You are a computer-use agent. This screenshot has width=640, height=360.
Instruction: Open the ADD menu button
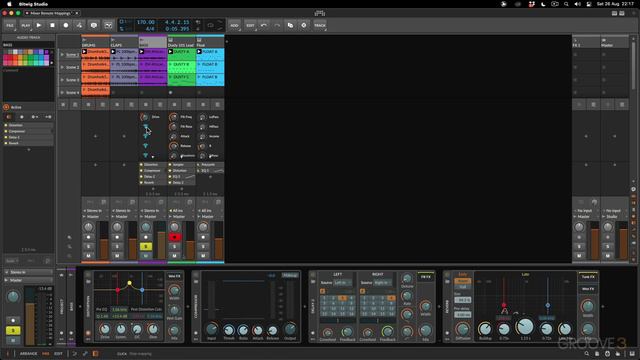click(234, 25)
